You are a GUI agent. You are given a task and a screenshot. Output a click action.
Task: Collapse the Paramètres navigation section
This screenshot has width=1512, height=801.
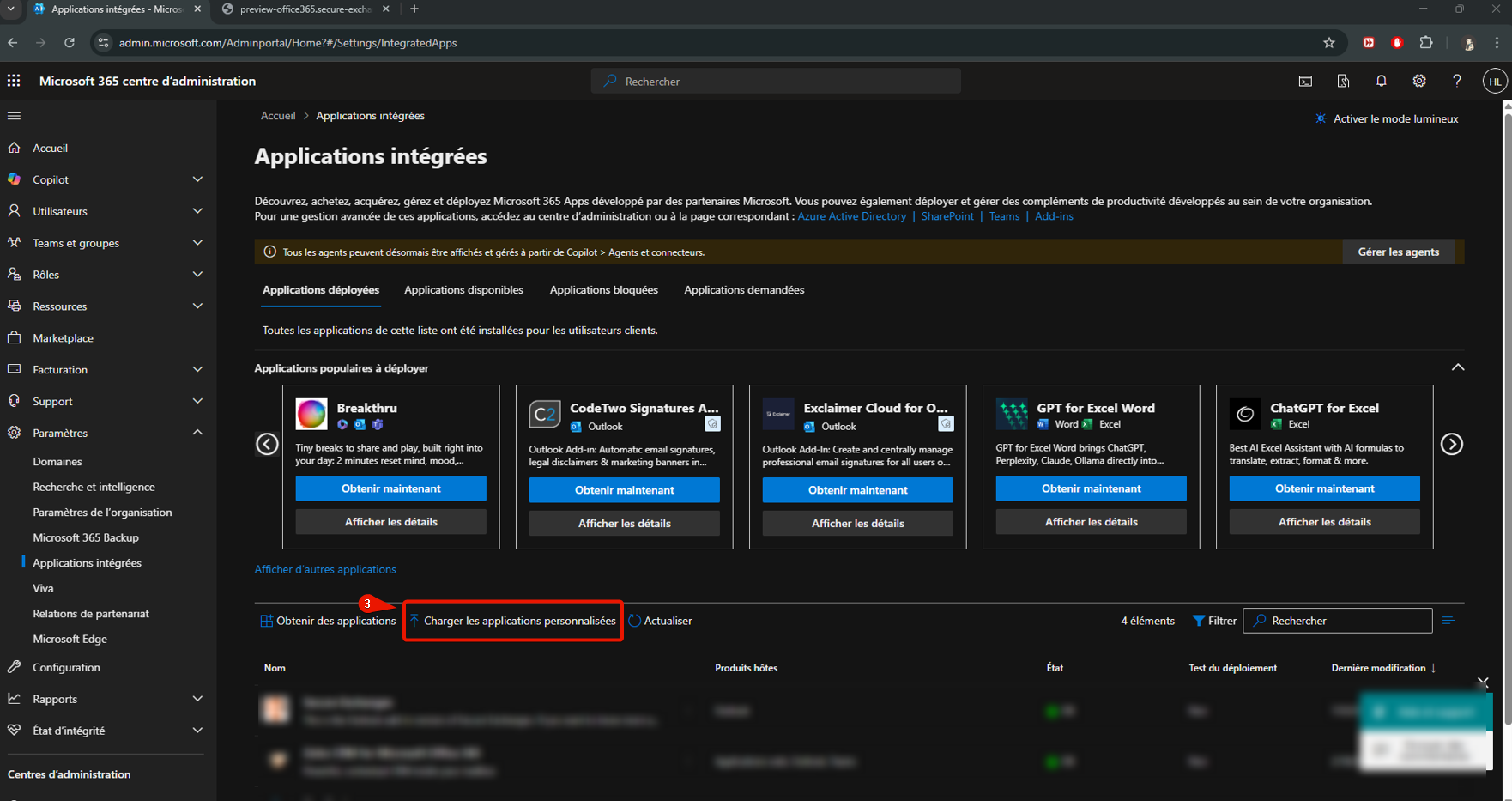197,433
